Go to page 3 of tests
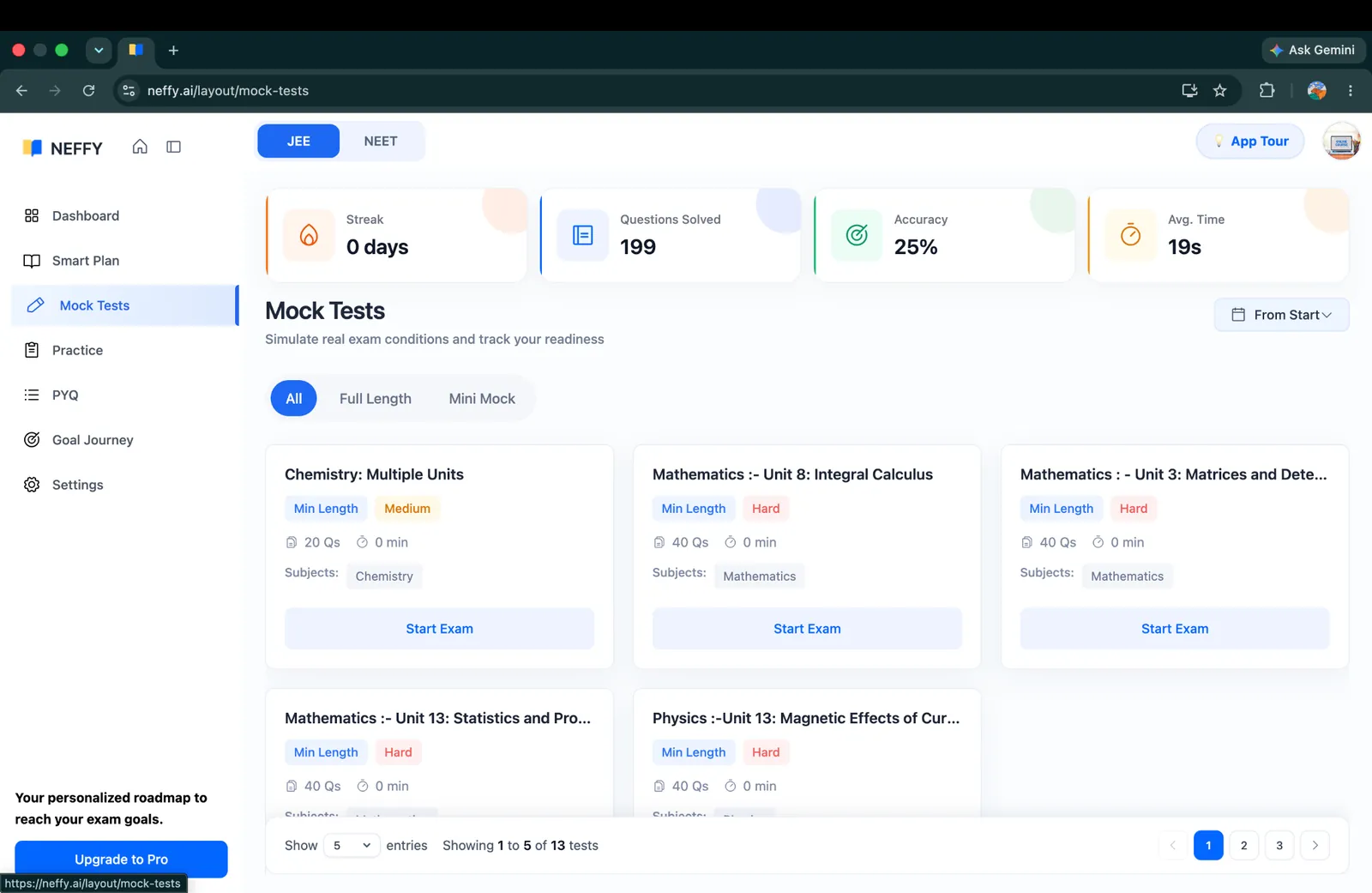 coord(1279,846)
